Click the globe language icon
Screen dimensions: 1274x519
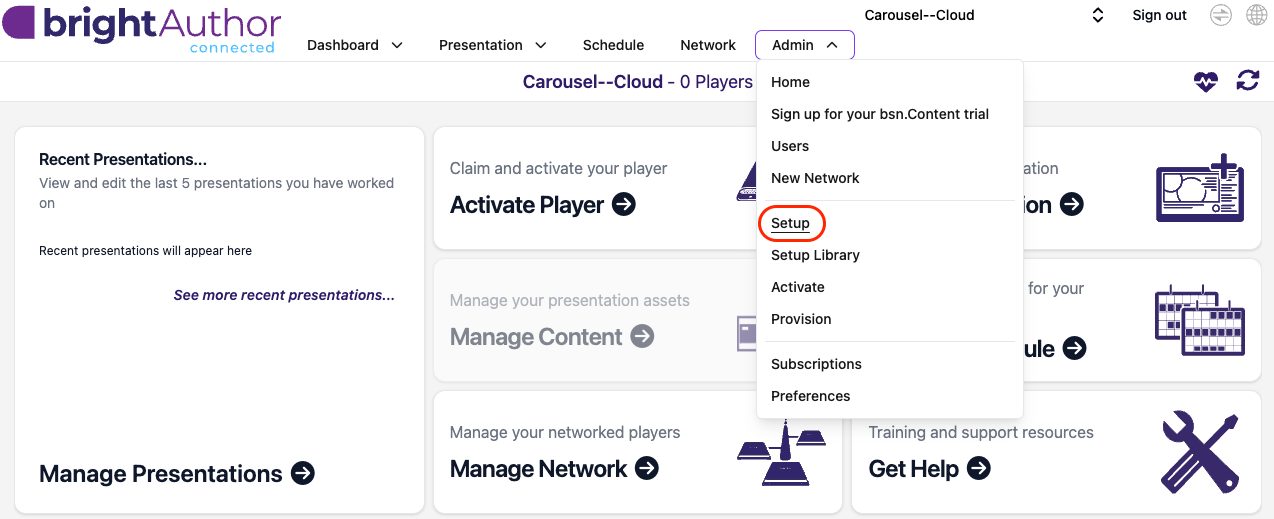pyautogui.click(x=1256, y=15)
